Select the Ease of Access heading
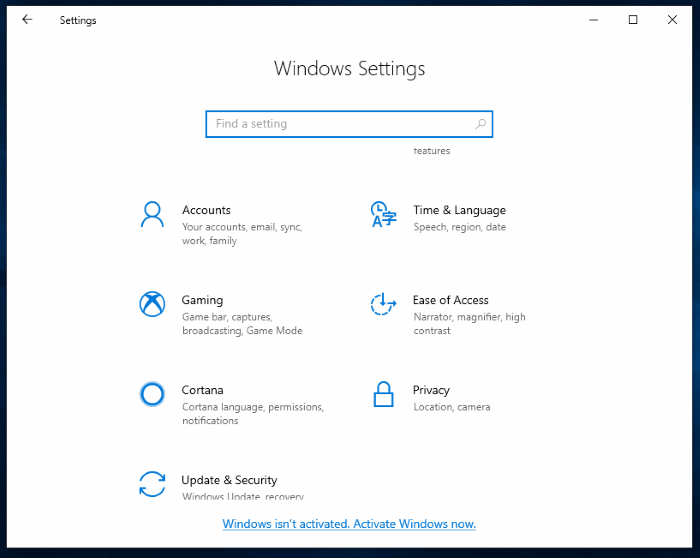 (450, 300)
